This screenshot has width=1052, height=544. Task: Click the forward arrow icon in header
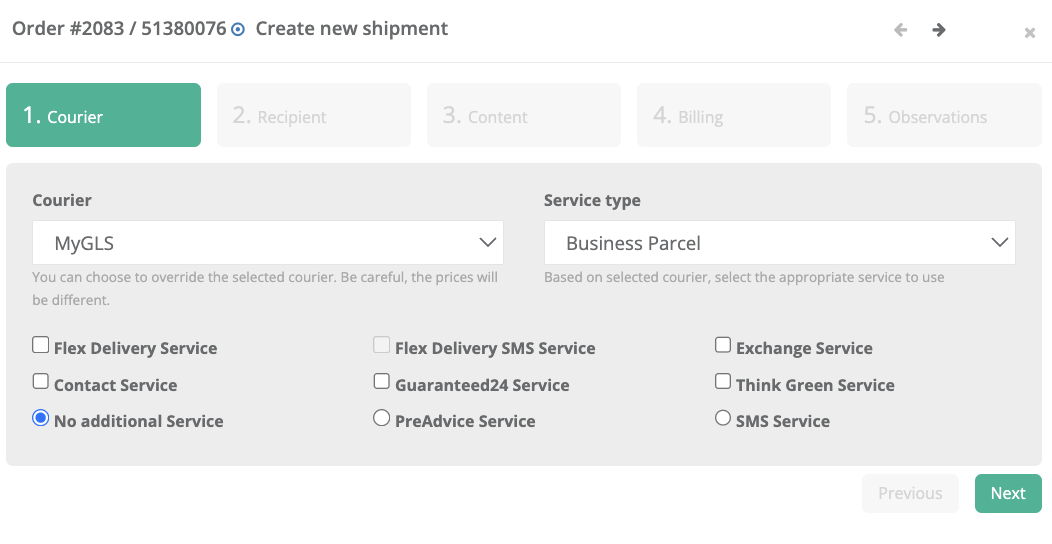(939, 30)
